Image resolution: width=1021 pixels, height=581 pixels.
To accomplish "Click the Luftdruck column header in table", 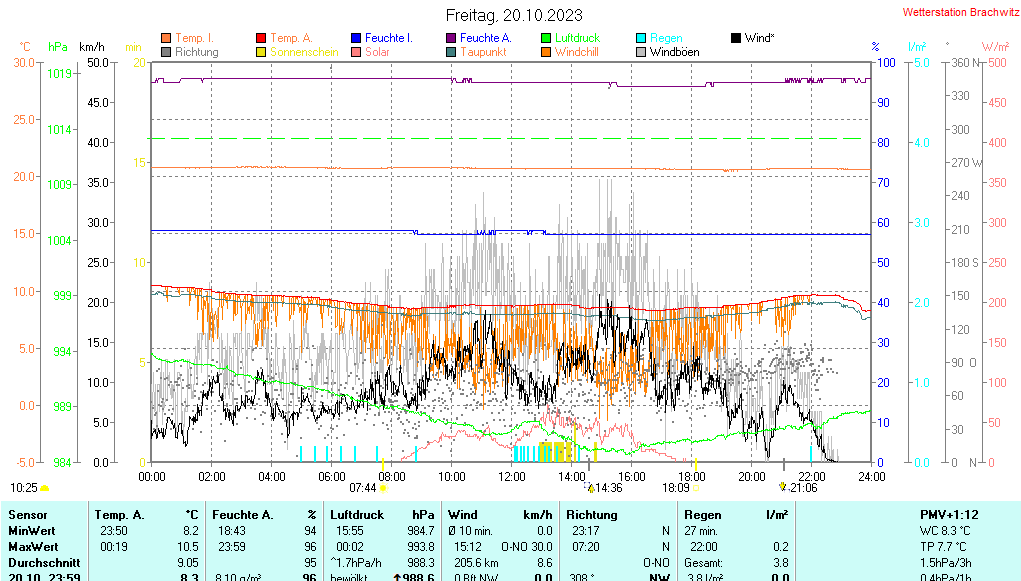I will (x=357, y=514).
